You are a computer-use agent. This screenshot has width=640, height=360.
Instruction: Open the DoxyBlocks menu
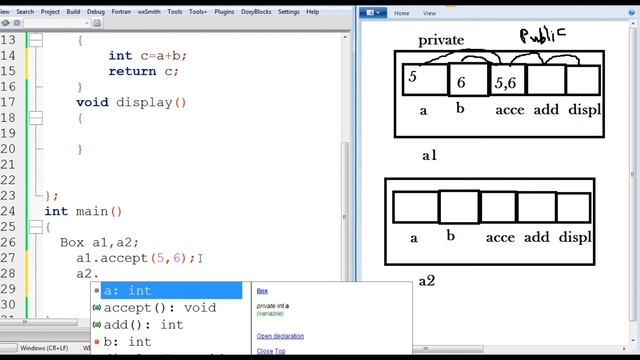(256, 12)
